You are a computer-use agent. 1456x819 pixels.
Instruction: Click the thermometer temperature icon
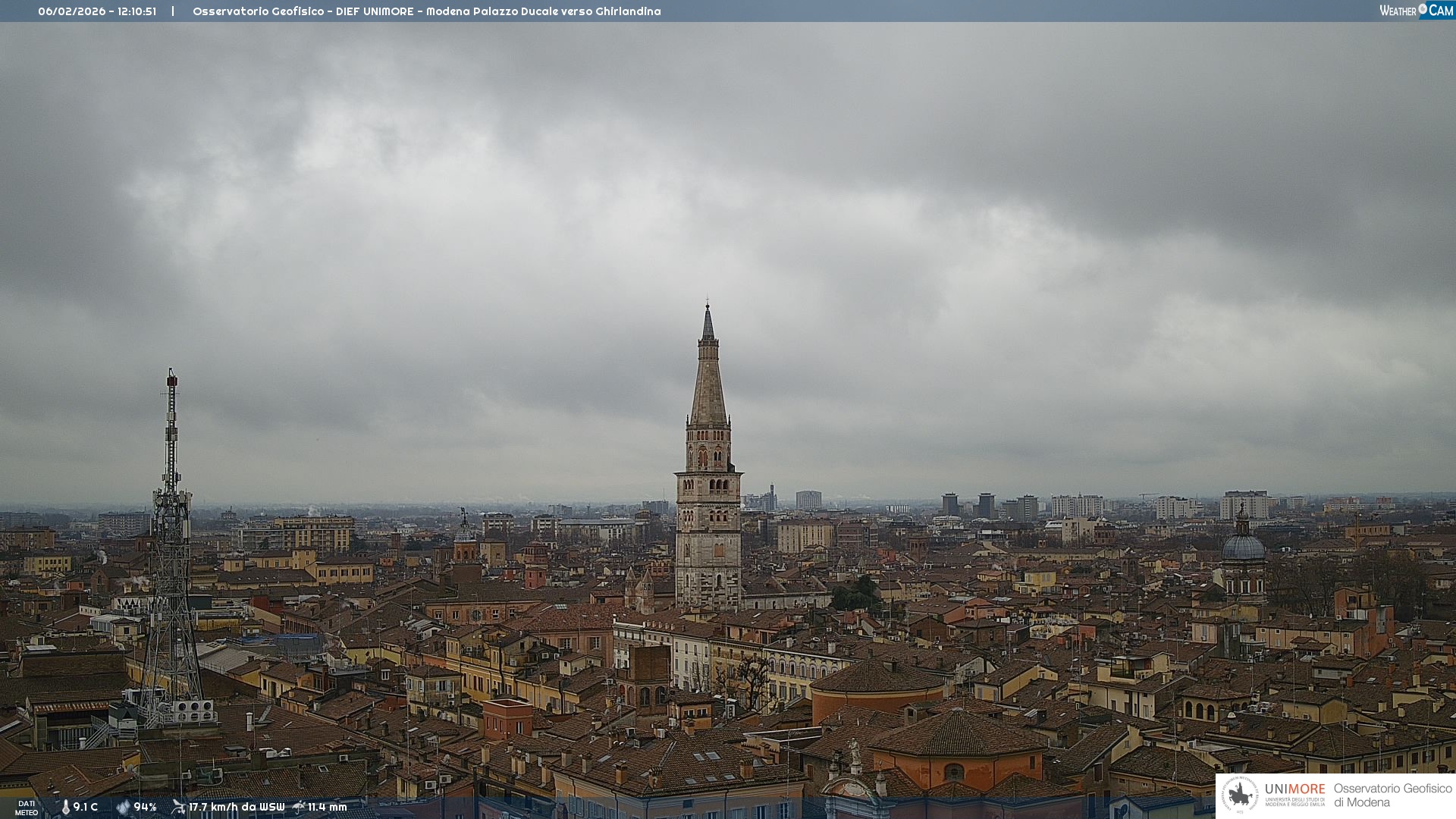click(65, 808)
